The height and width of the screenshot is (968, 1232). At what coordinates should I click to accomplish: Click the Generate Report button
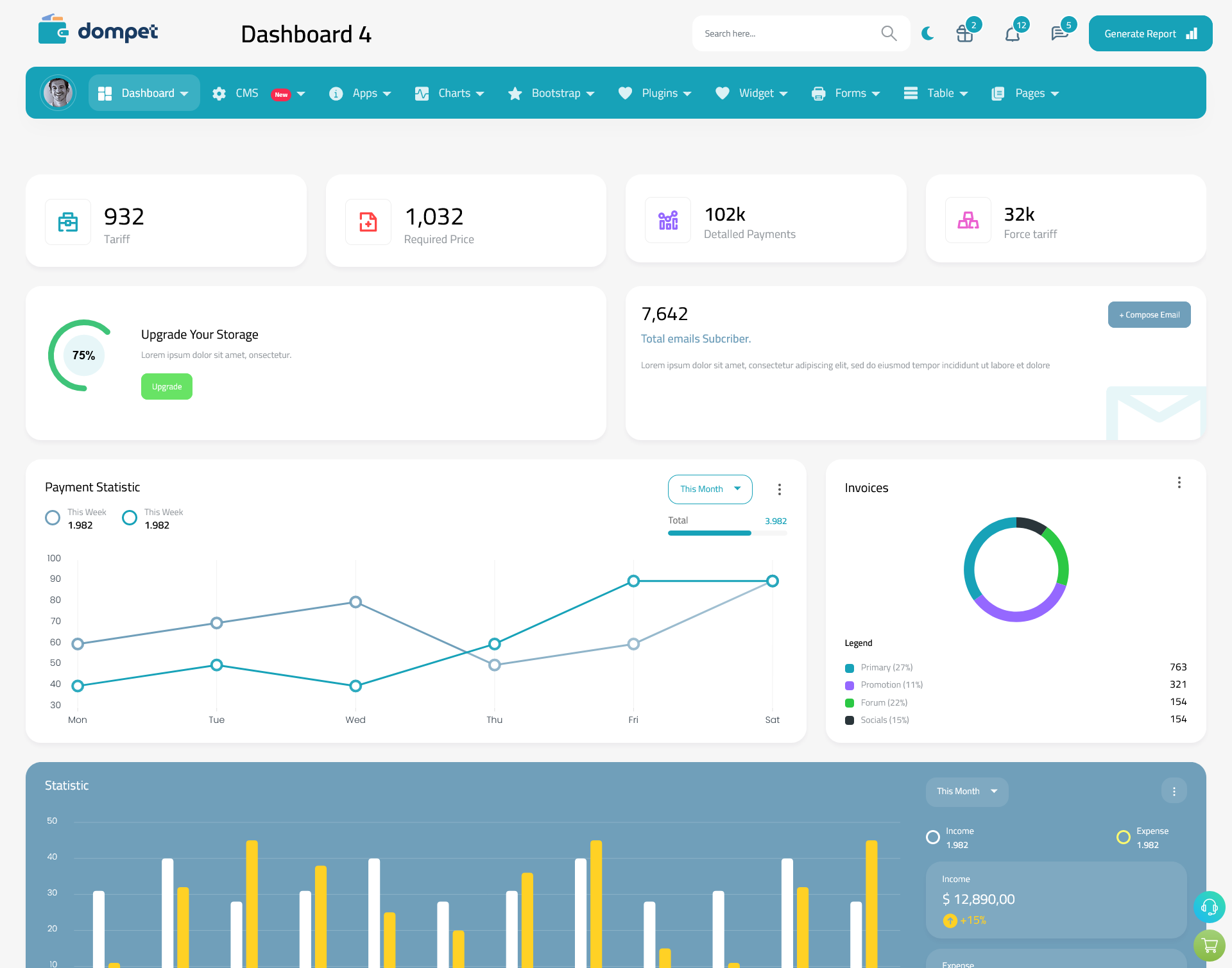click(x=1148, y=33)
